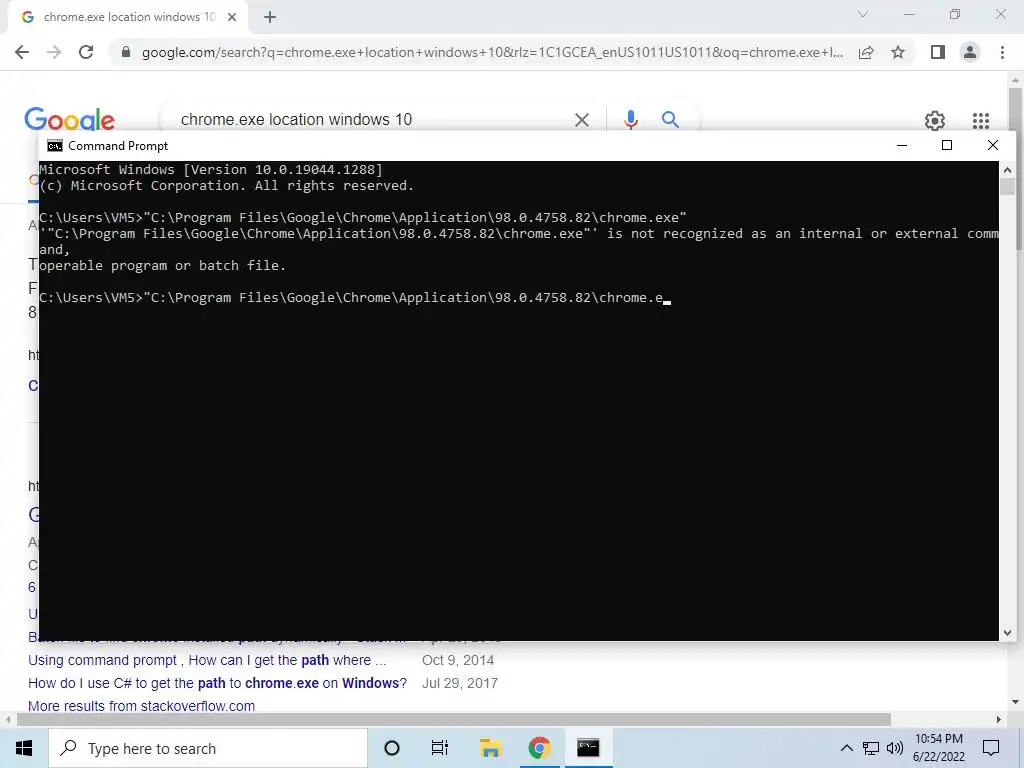This screenshot has height=768, width=1024.
Task: Open volume control tray icon
Action: pyautogui.click(x=895, y=748)
